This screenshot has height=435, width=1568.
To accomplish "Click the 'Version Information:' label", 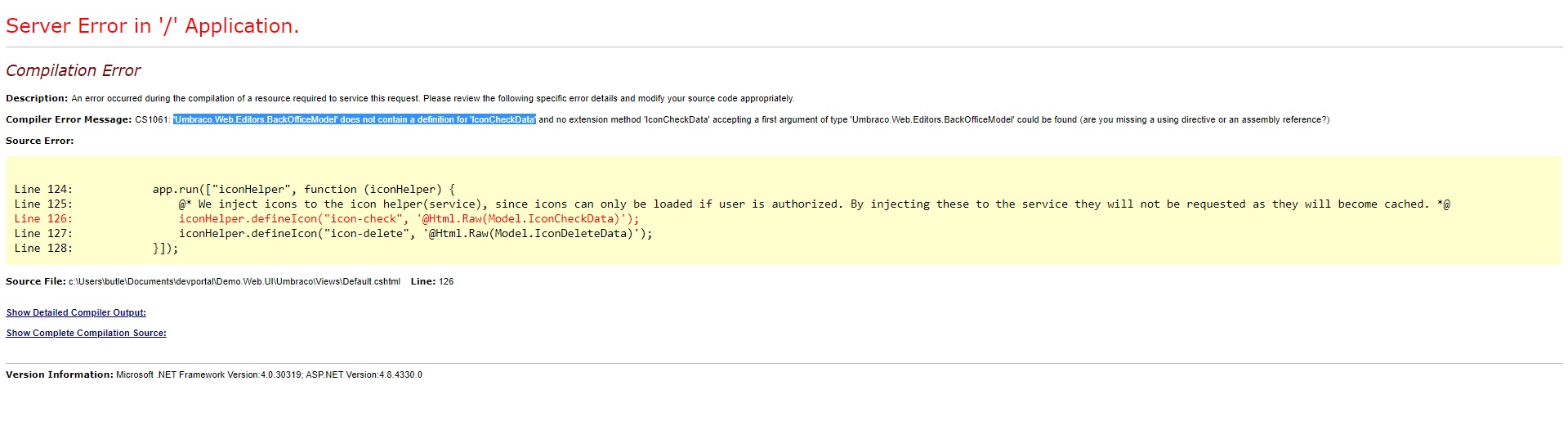I will tap(60, 374).
